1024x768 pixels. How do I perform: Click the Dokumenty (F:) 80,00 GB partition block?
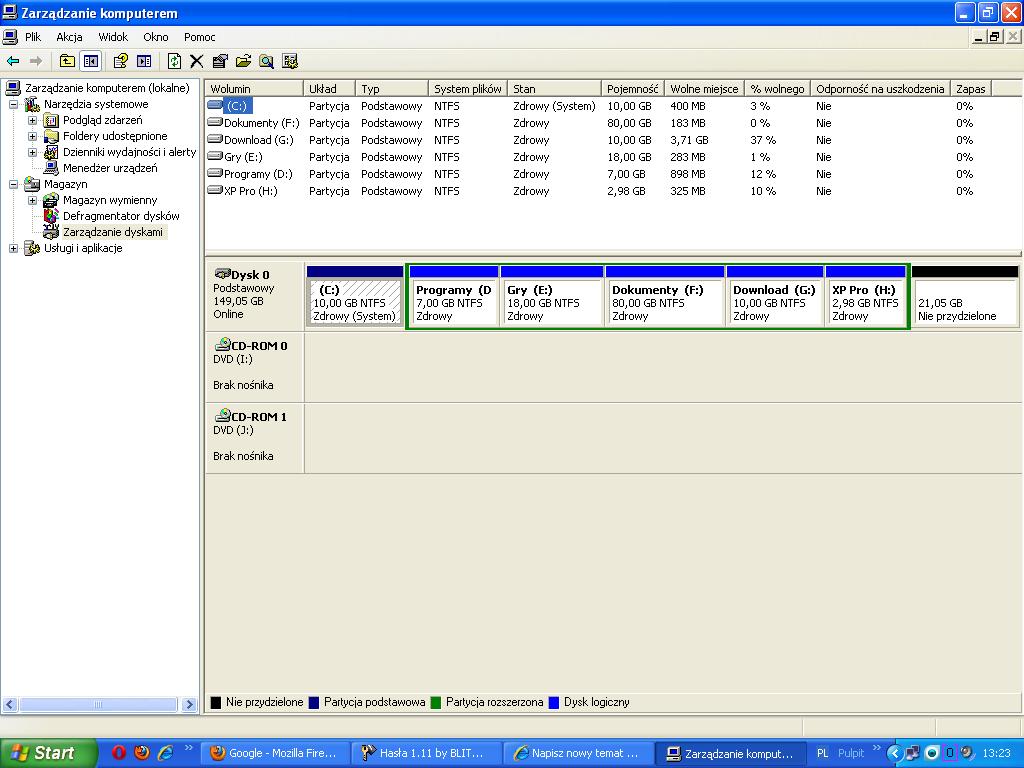[x=665, y=296]
